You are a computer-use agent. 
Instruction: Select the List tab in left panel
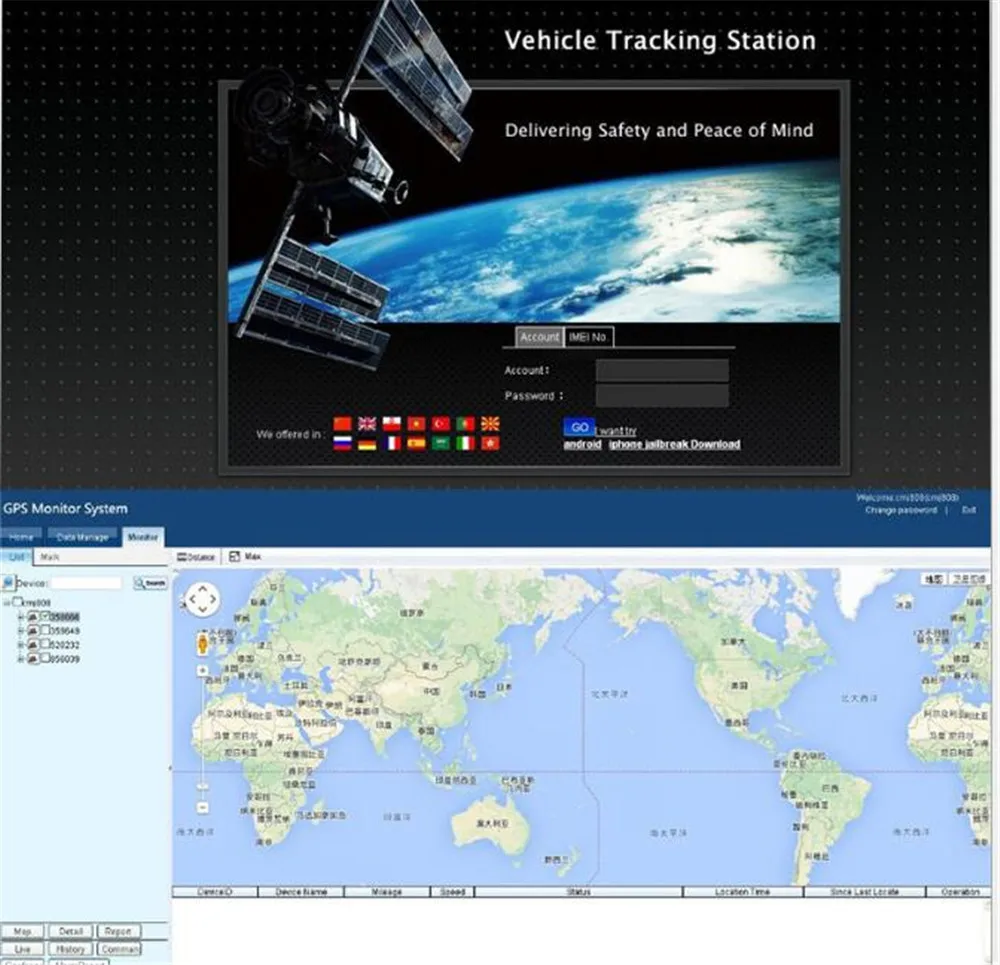(16, 557)
